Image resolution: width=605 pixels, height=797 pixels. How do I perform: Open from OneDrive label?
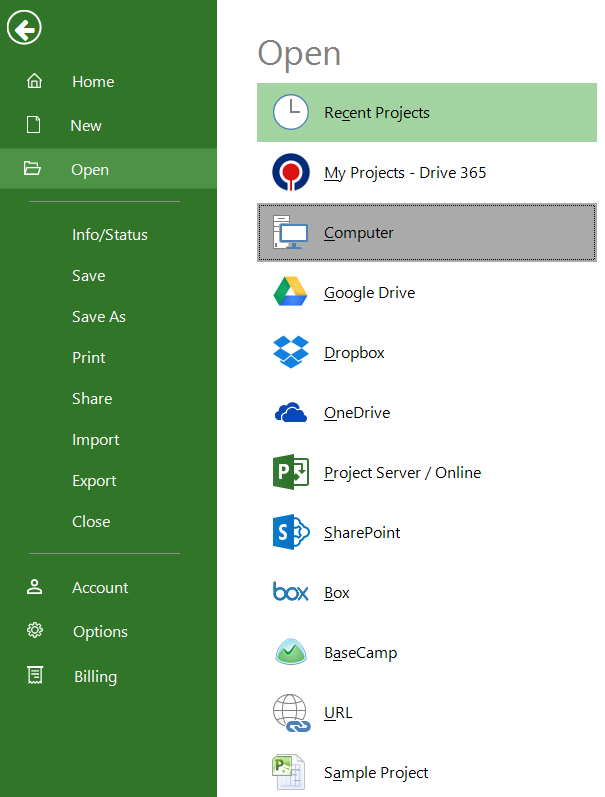[x=357, y=413]
